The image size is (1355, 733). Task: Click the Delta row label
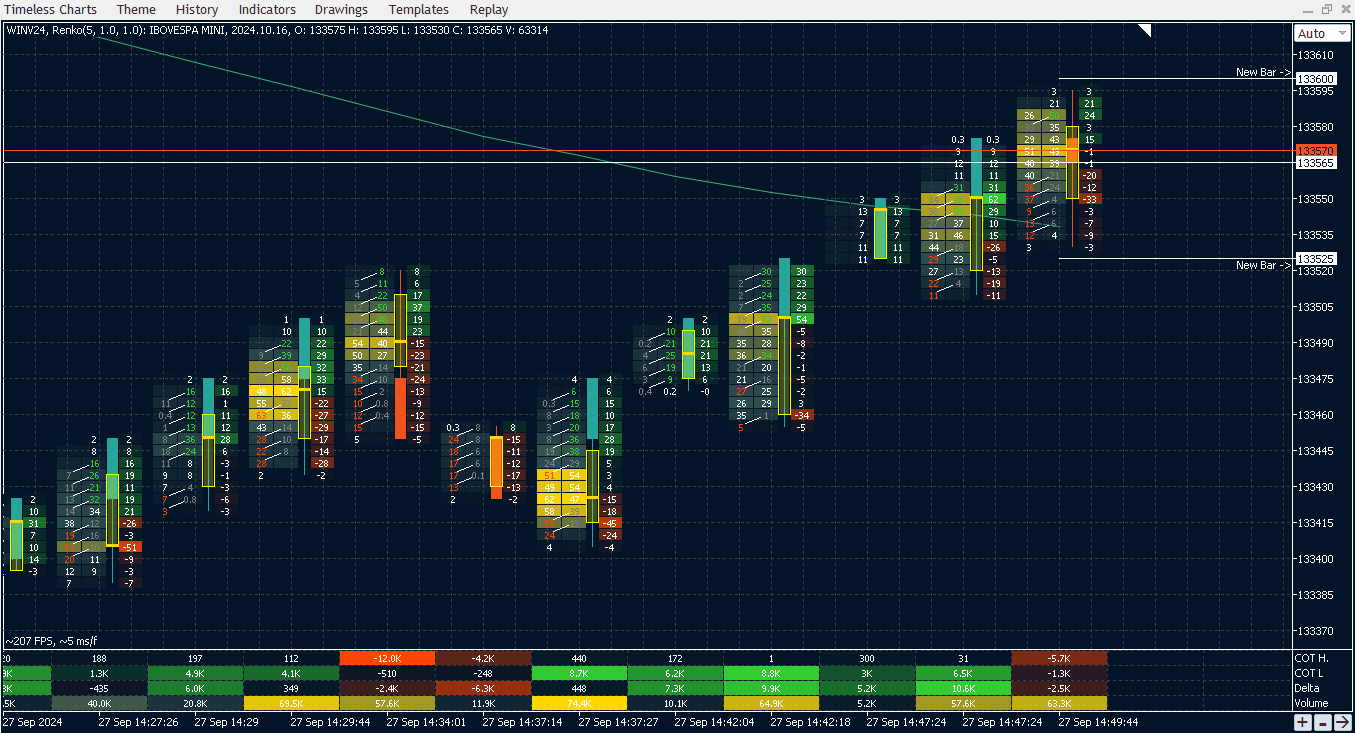click(x=1309, y=688)
